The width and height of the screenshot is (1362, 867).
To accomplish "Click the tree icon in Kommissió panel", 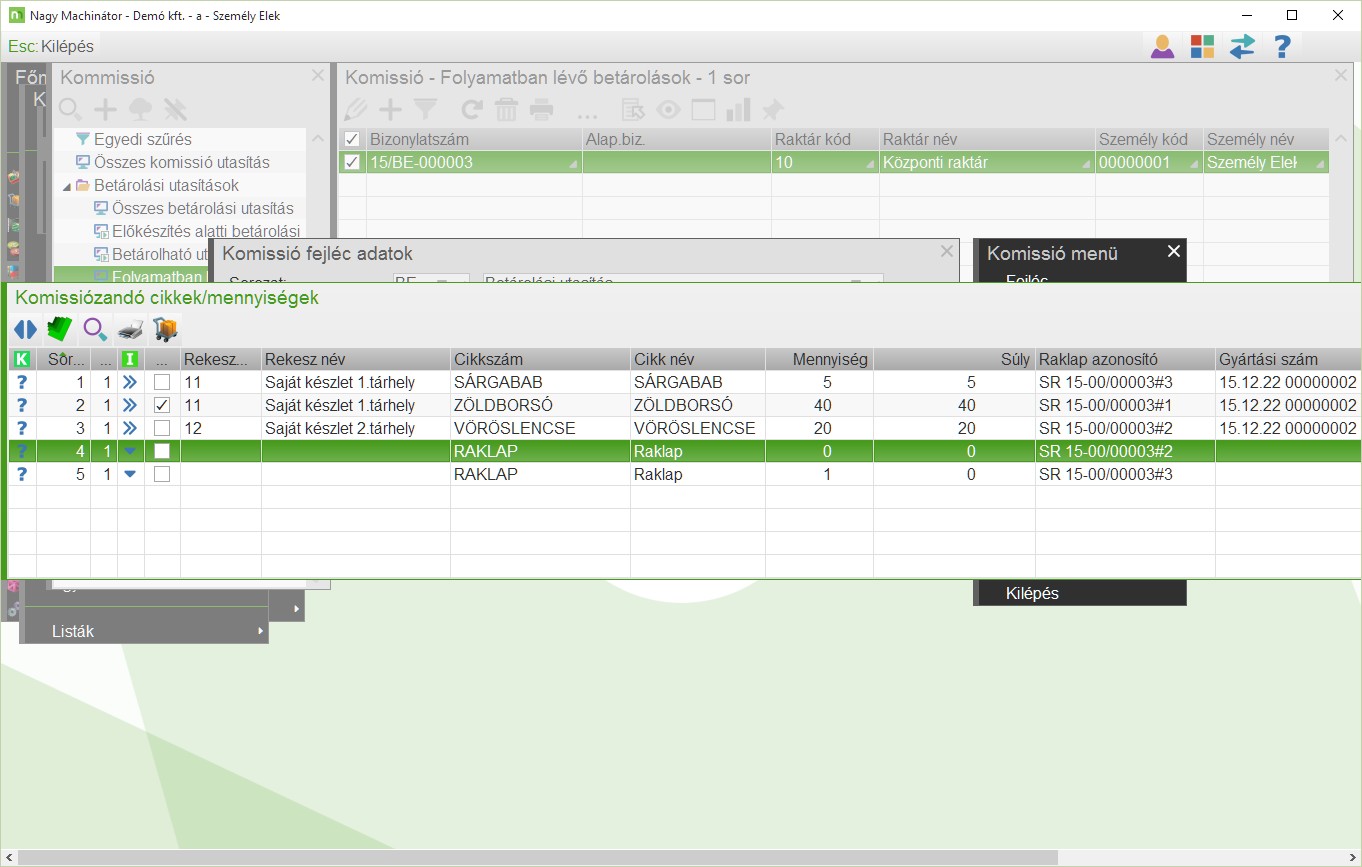I will pyautogui.click(x=140, y=110).
